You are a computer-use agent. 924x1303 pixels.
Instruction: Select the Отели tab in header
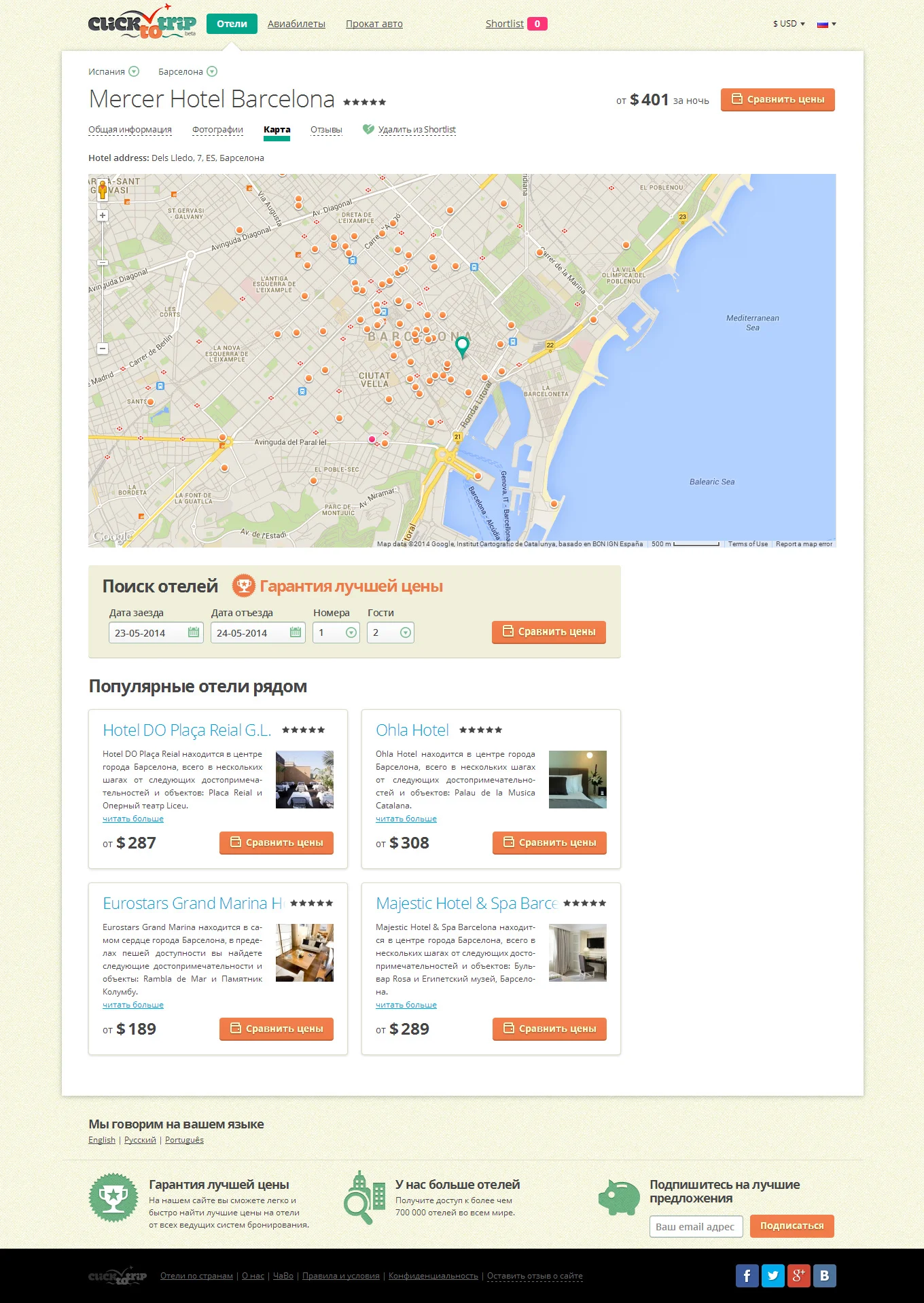click(232, 24)
